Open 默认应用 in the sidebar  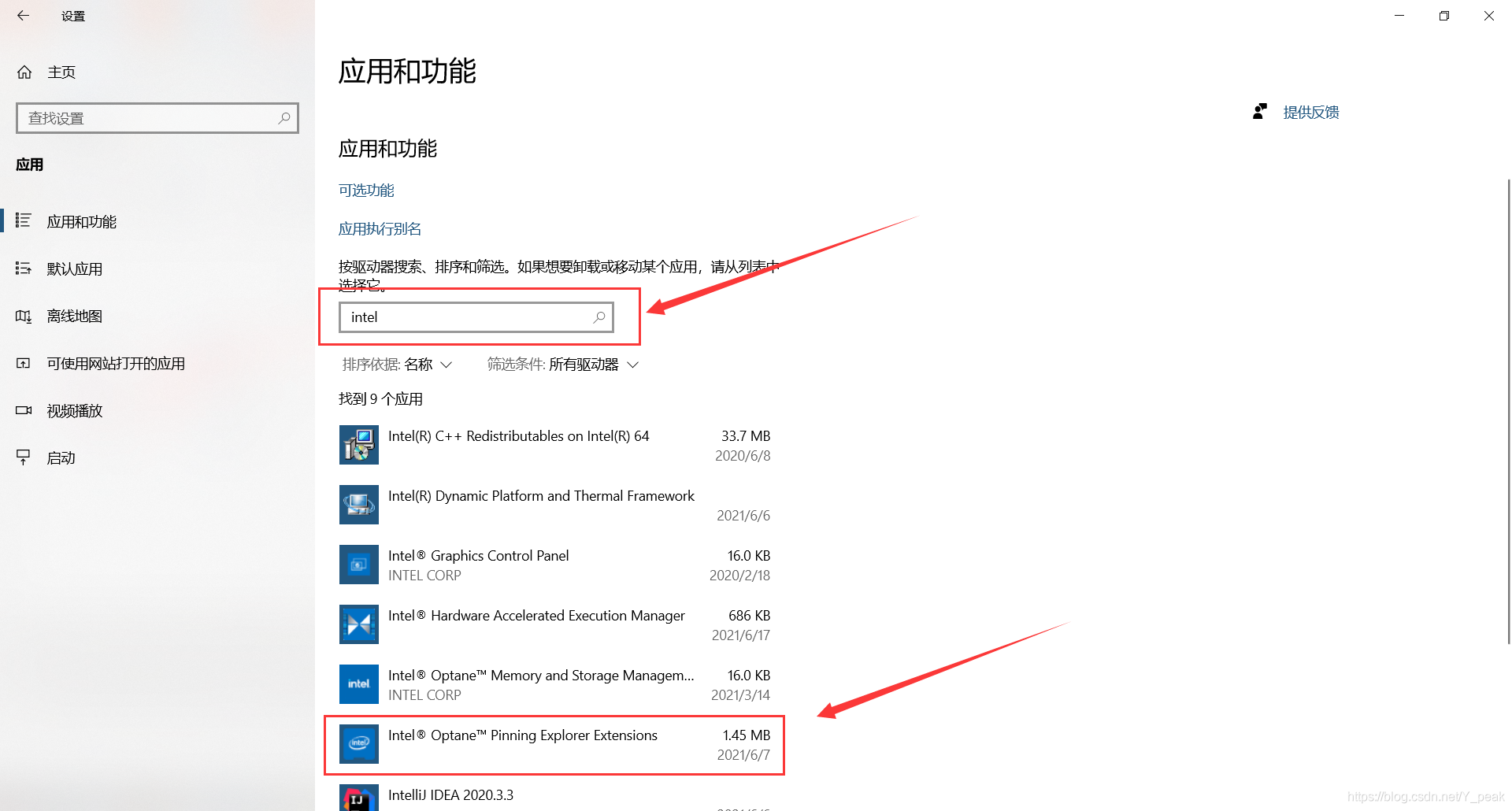click(x=157, y=268)
